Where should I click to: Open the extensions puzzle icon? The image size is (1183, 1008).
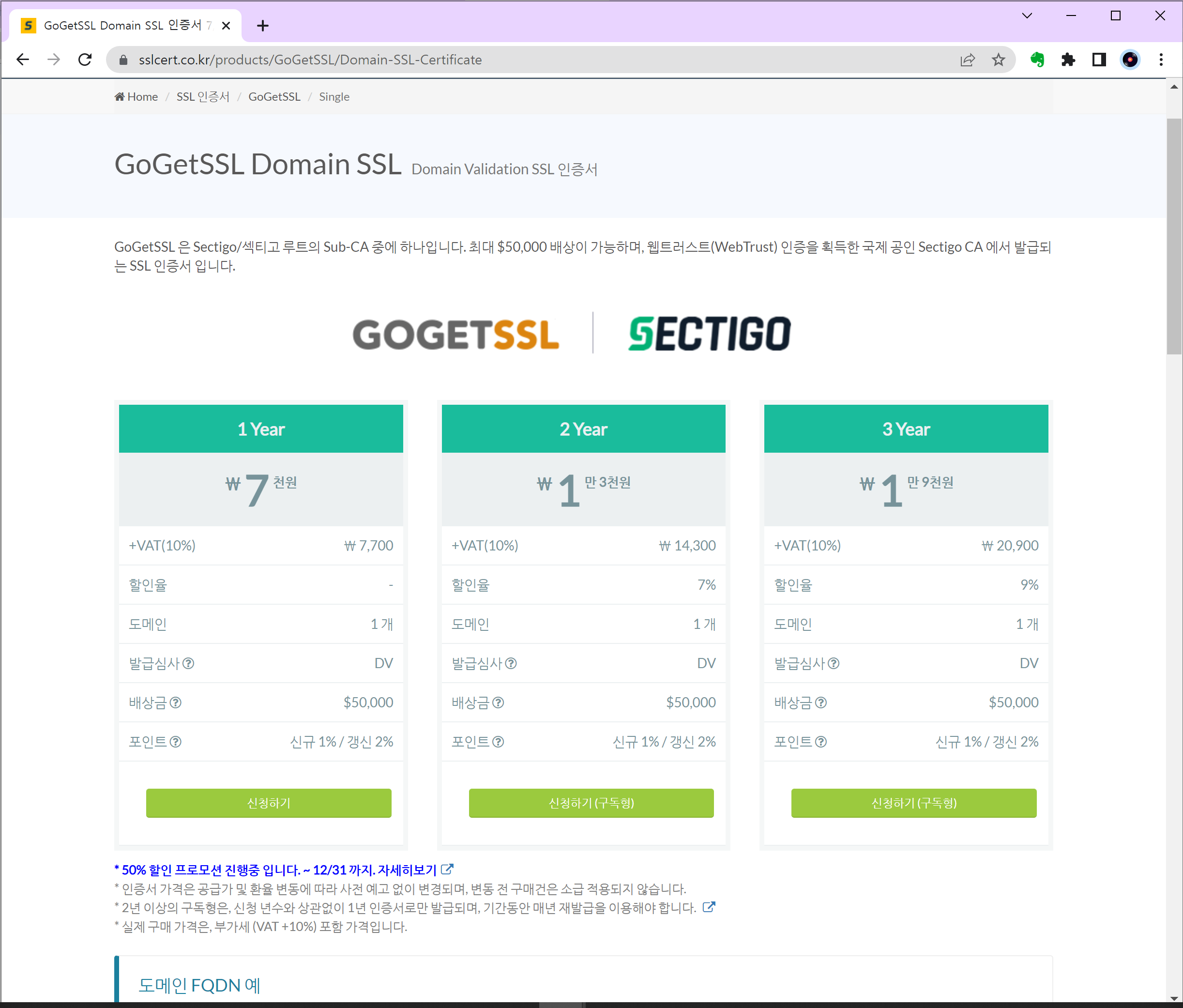point(1068,60)
